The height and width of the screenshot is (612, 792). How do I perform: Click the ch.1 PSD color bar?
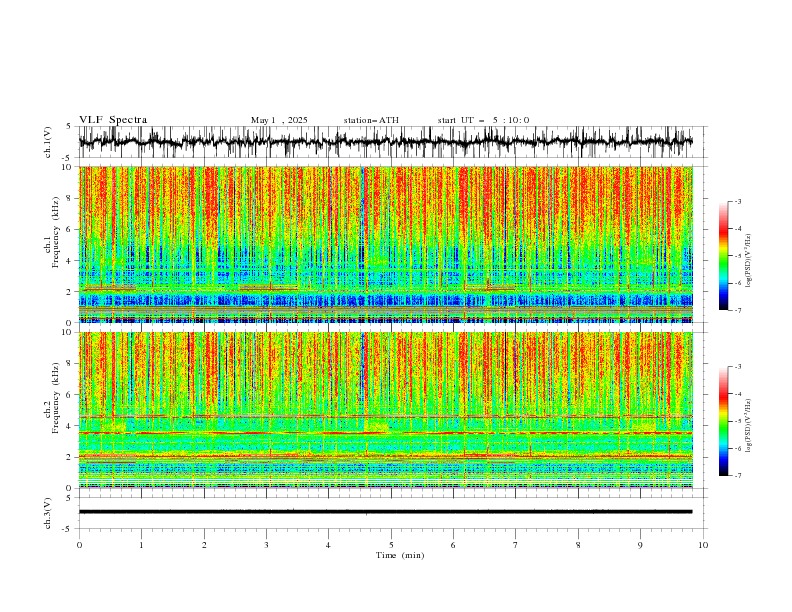click(x=723, y=256)
